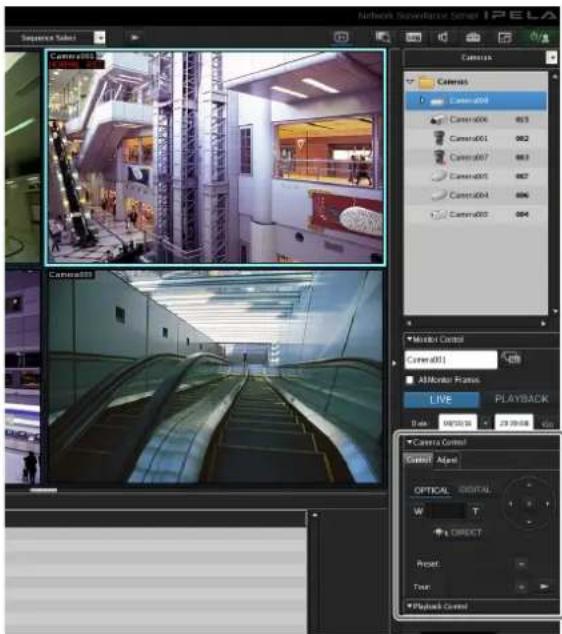Click the center button of pan pad

click(529, 504)
